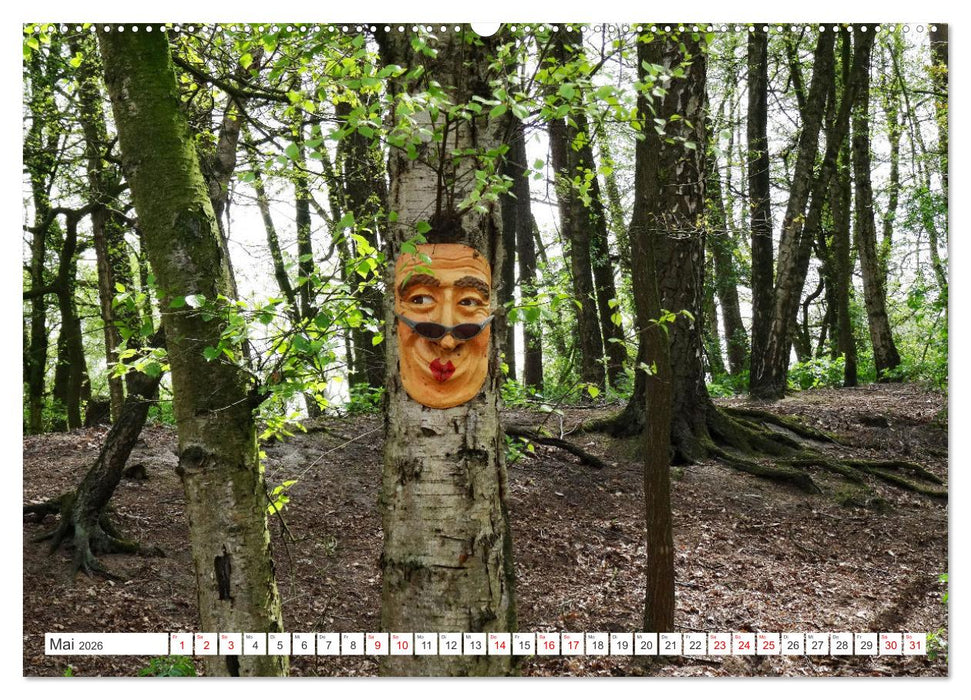Select day 1 in the calendar strip

pyautogui.click(x=182, y=644)
